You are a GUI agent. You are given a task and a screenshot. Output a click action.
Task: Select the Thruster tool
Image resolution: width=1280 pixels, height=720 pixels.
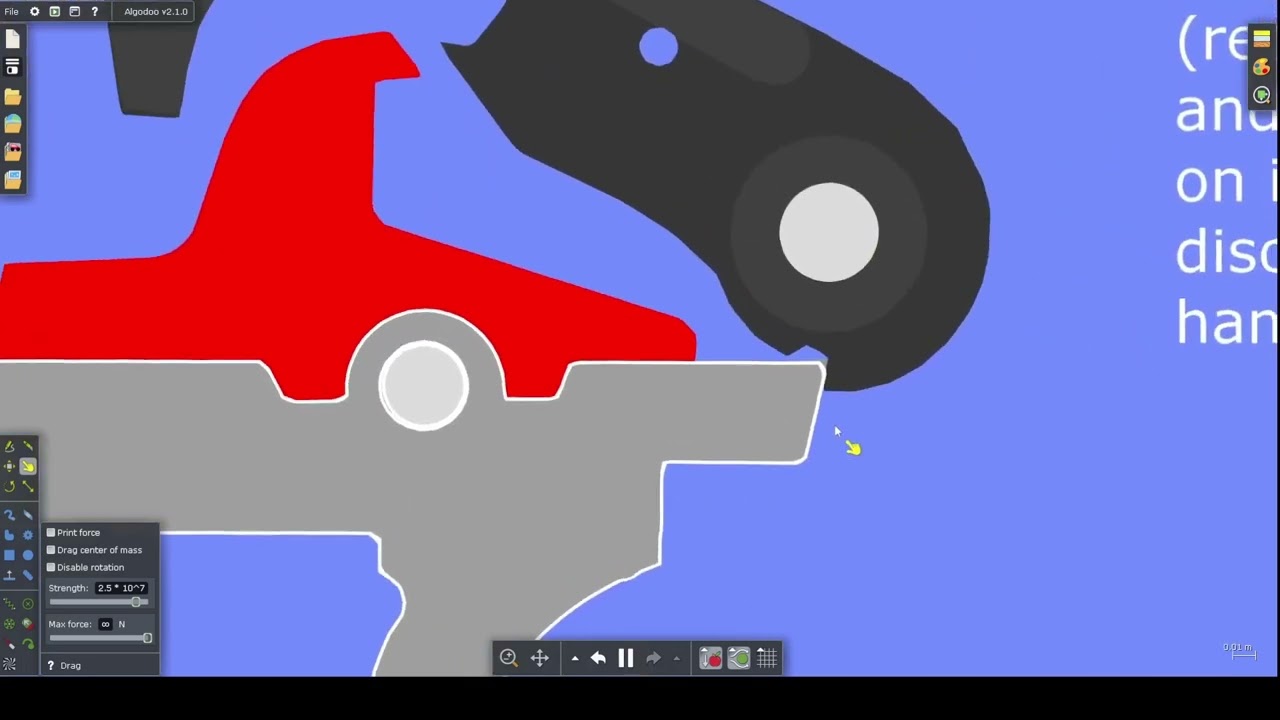tap(28, 624)
